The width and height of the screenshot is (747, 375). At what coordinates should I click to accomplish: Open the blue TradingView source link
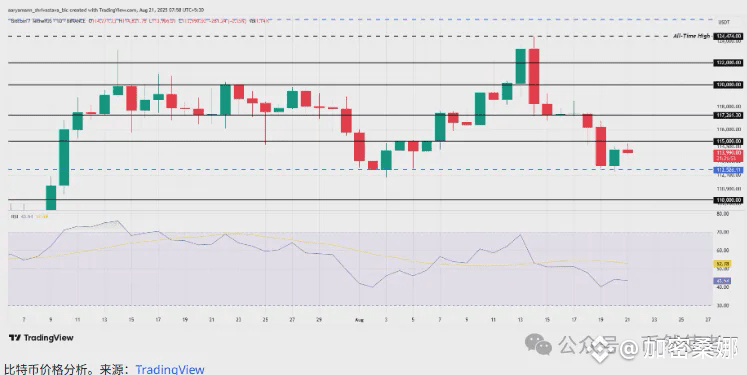170,369
